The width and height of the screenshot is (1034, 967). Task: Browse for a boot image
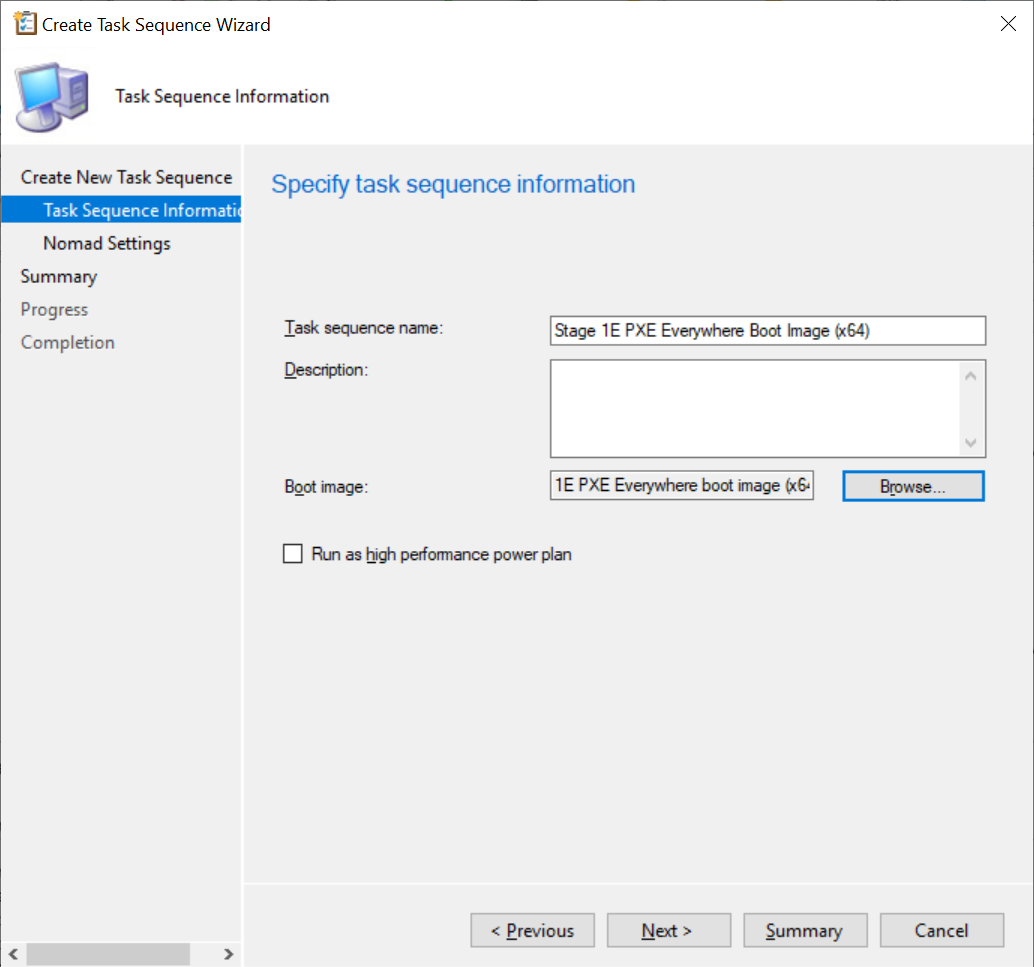coord(913,486)
